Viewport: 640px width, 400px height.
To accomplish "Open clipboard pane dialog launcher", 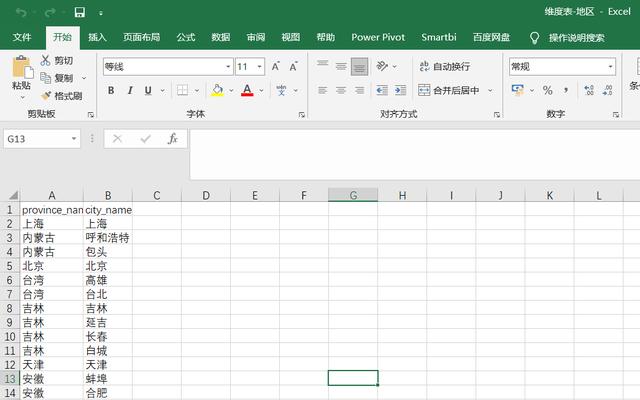I will pos(91,115).
